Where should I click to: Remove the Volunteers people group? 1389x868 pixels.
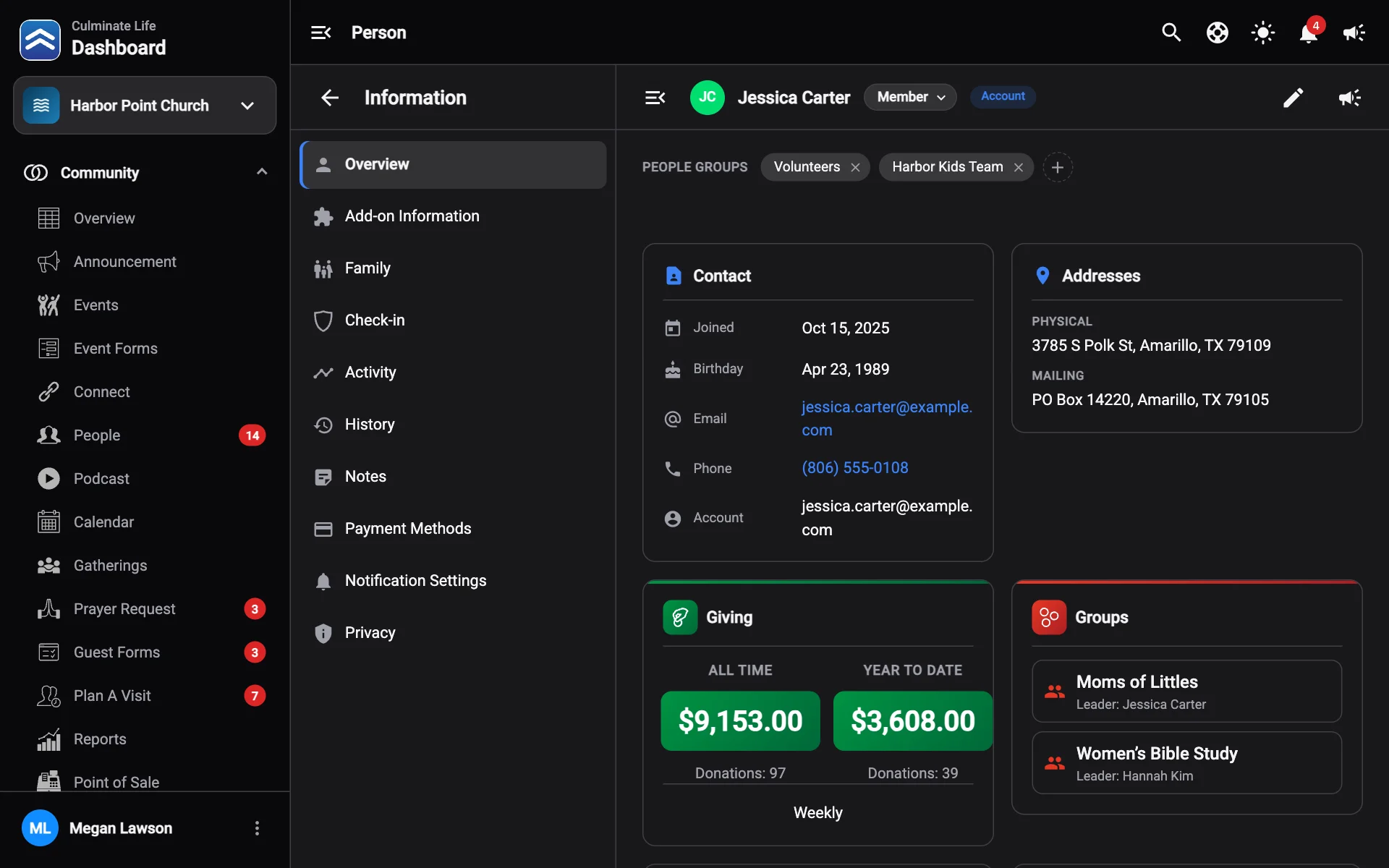point(855,167)
